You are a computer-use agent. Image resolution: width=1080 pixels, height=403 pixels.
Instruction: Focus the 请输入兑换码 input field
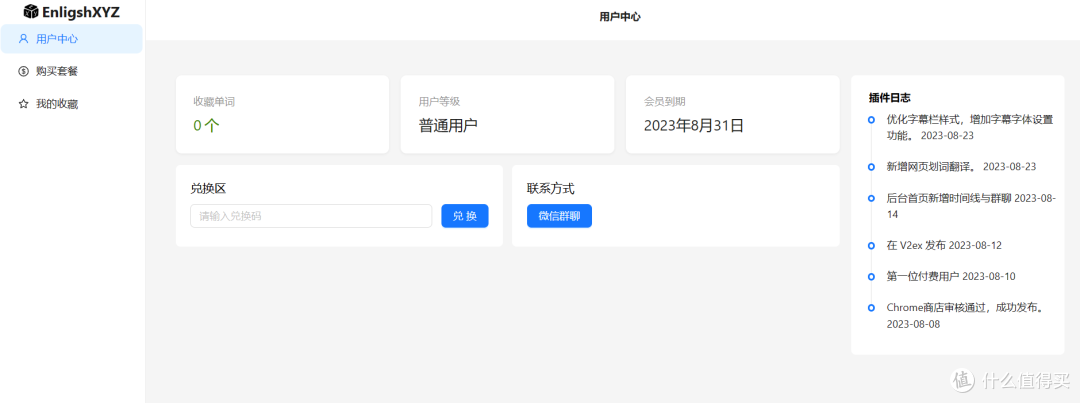(311, 216)
